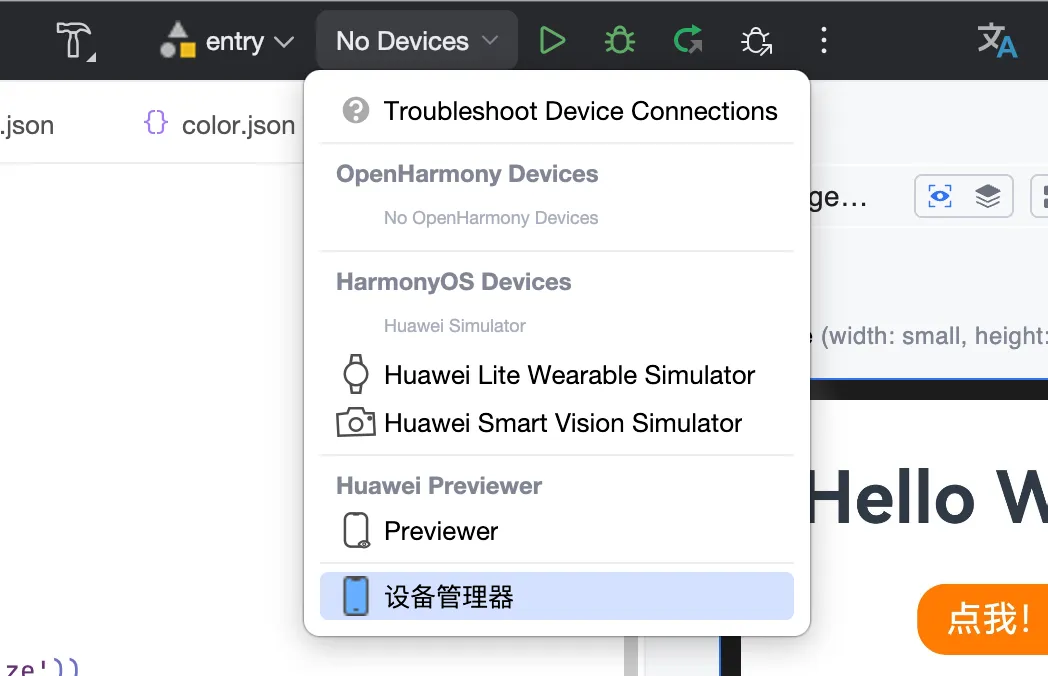Click the layers stack icon in previewer
1048x676 pixels.
987,197
